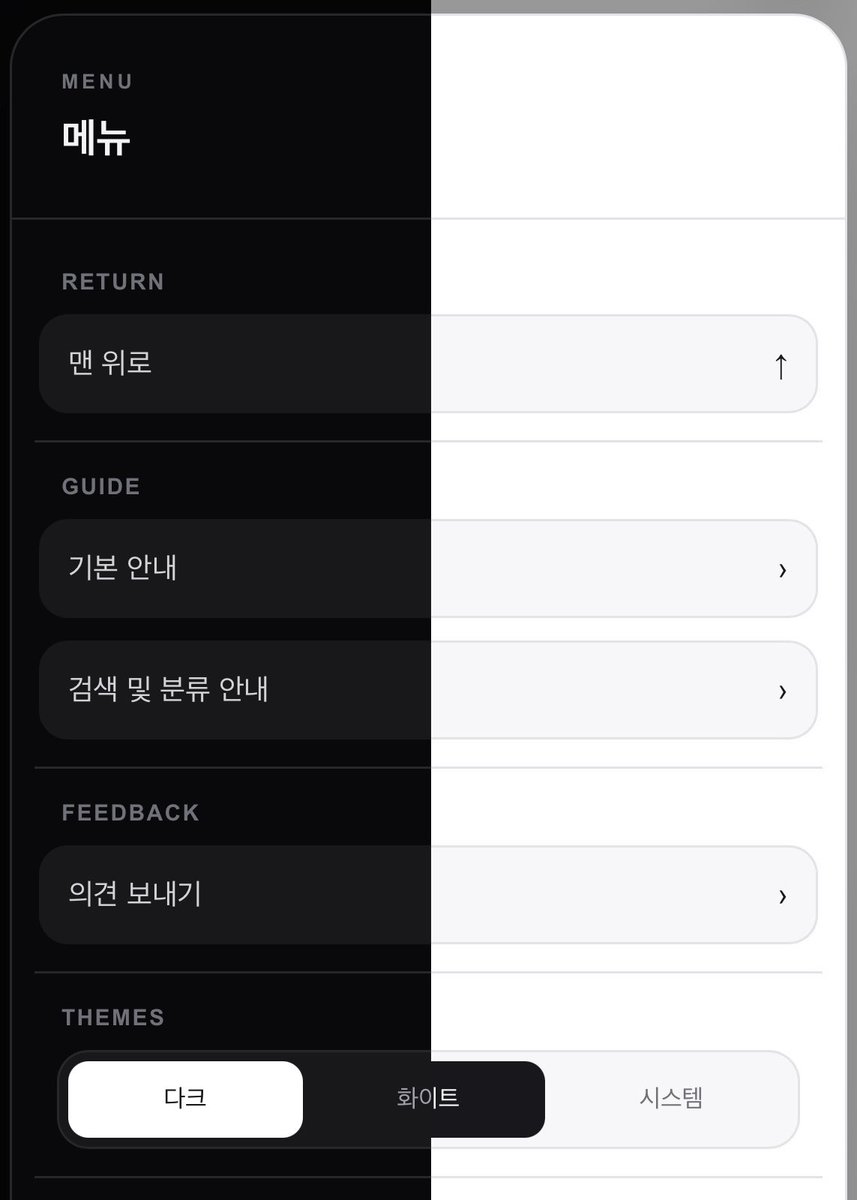857x1200 pixels.
Task: Click the chevron arrow beside 기본 안내
Action: point(782,570)
